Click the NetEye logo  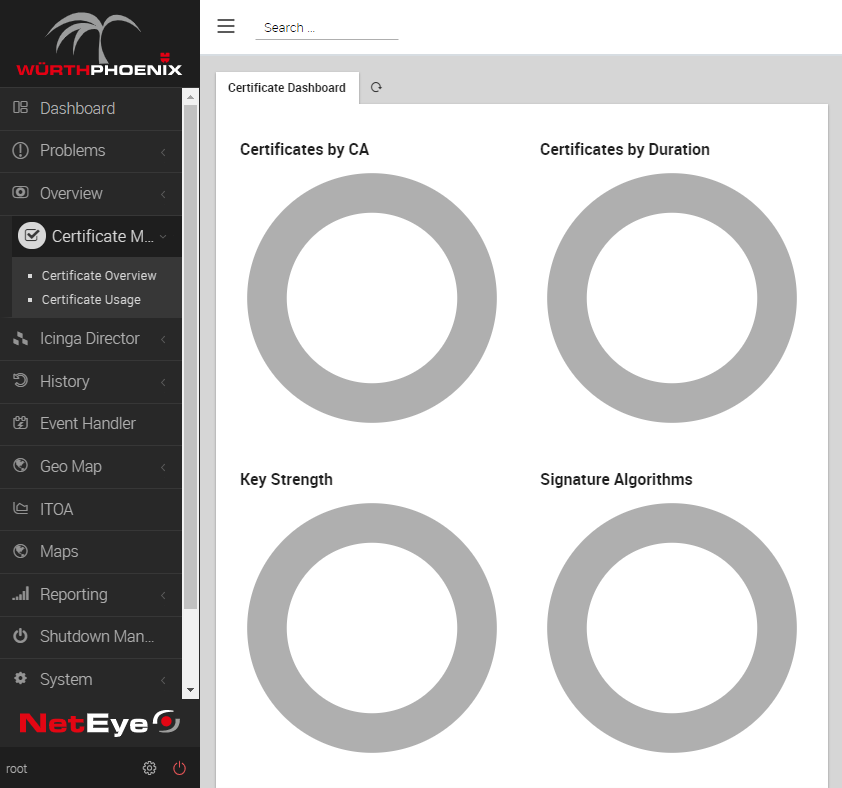(99, 722)
